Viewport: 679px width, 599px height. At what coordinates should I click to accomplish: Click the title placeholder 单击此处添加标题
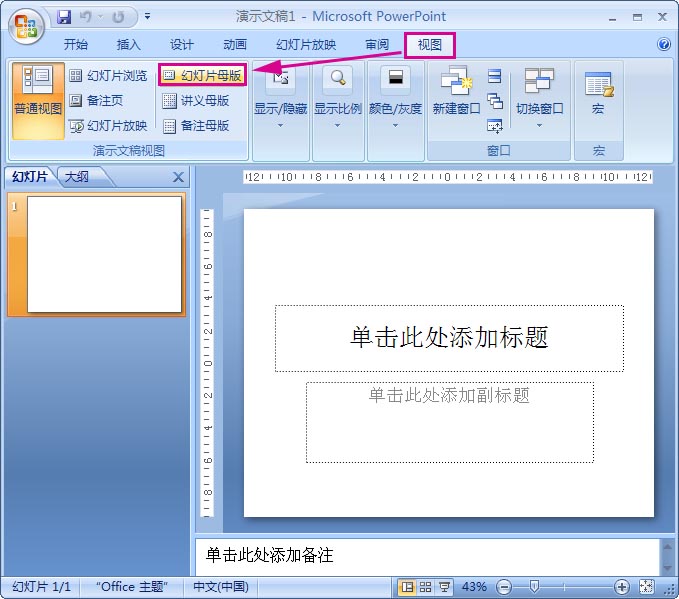click(x=449, y=338)
